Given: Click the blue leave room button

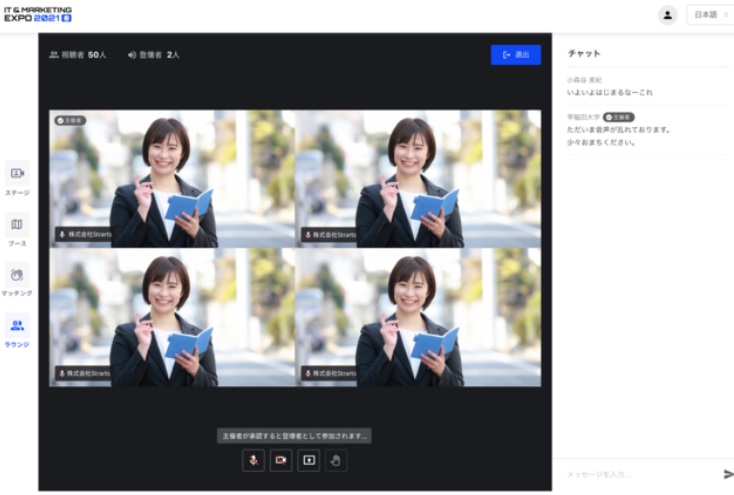Looking at the screenshot, I should pos(516,55).
